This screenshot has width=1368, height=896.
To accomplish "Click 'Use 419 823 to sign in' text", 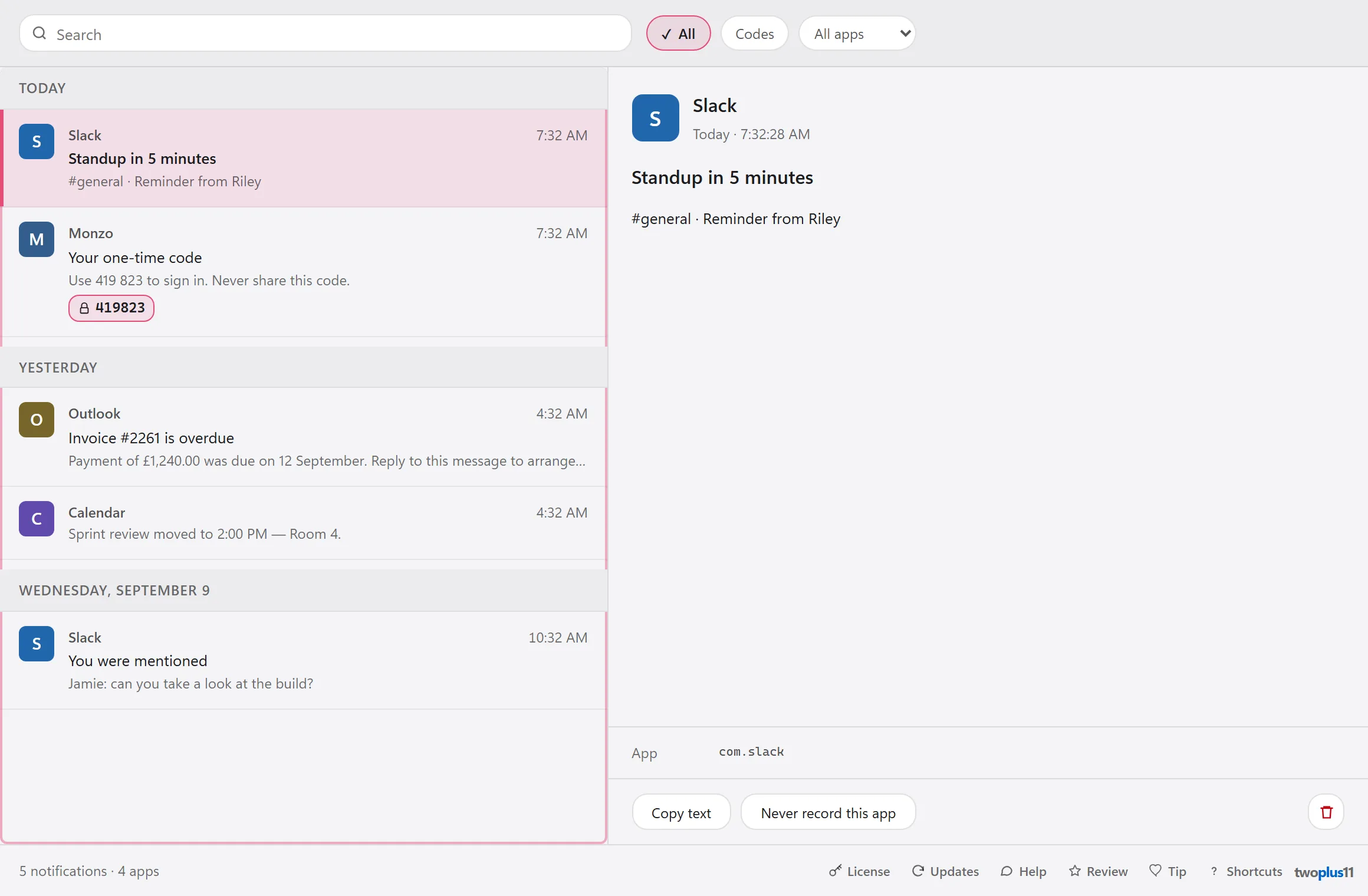I will point(209,281).
